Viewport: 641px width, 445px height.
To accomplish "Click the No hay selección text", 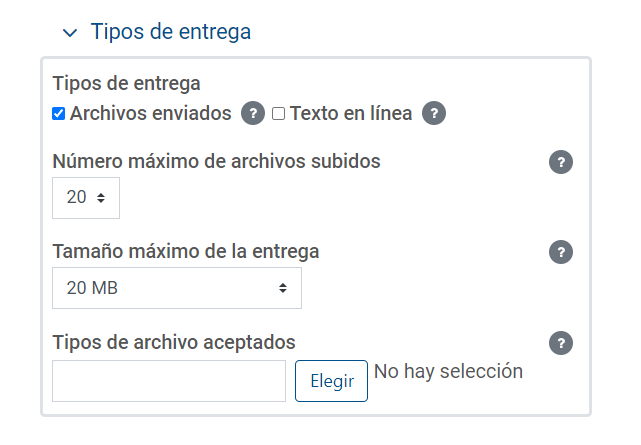I will [x=448, y=371].
